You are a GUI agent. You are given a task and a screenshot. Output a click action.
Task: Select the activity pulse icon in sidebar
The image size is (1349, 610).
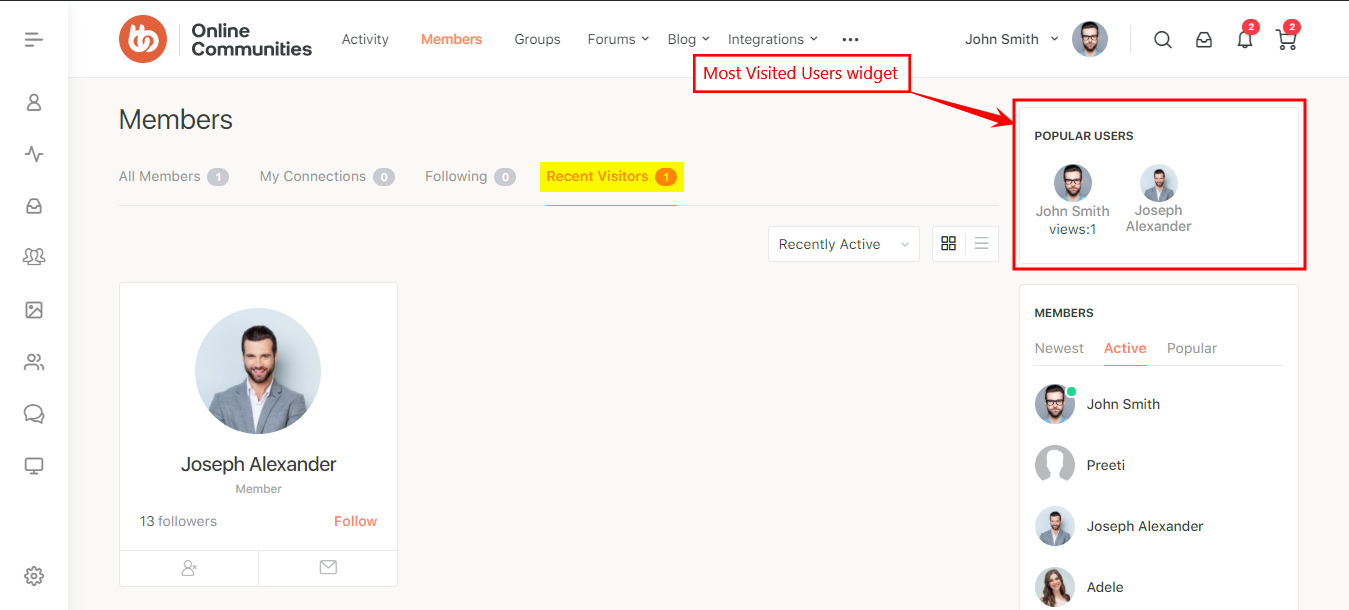pos(33,154)
